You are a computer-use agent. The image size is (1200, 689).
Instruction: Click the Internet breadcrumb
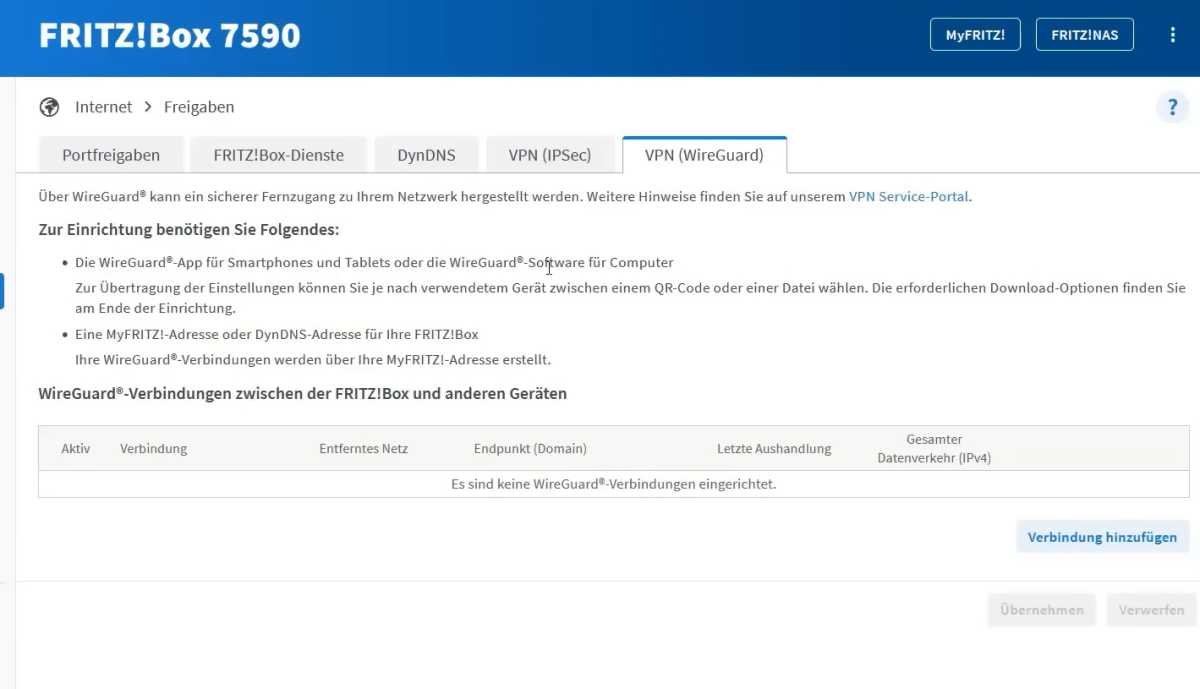103,107
